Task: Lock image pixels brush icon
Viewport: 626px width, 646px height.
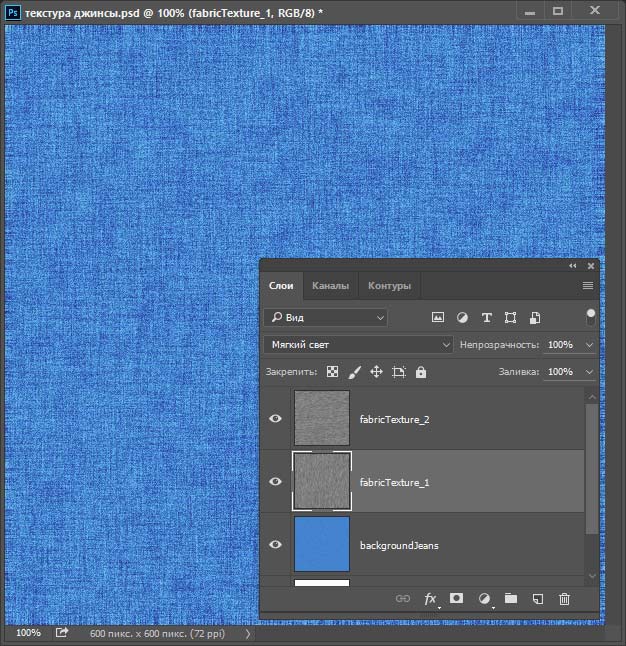Action: [354, 372]
